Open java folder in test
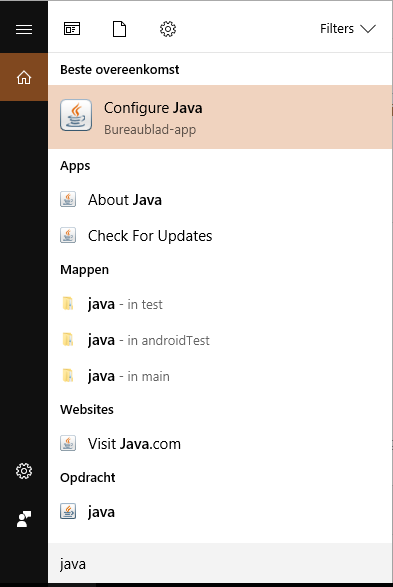Image resolution: width=393 pixels, height=587 pixels. (220, 304)
